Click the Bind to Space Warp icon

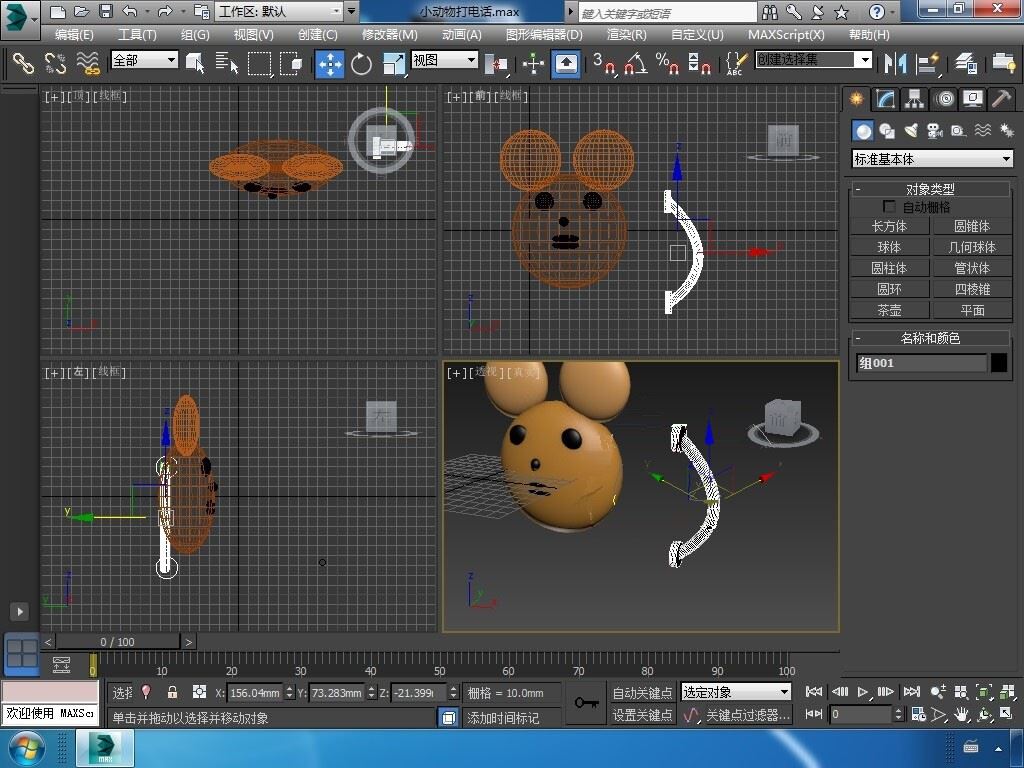(x=88, y=63)
